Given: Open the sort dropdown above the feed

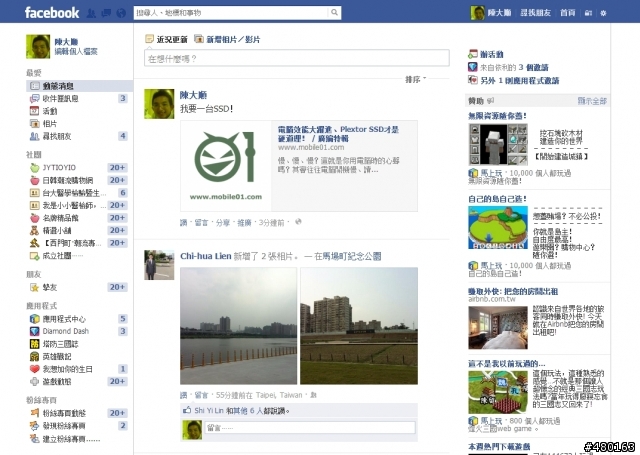Looking at the screenshot, I should 416,79.
